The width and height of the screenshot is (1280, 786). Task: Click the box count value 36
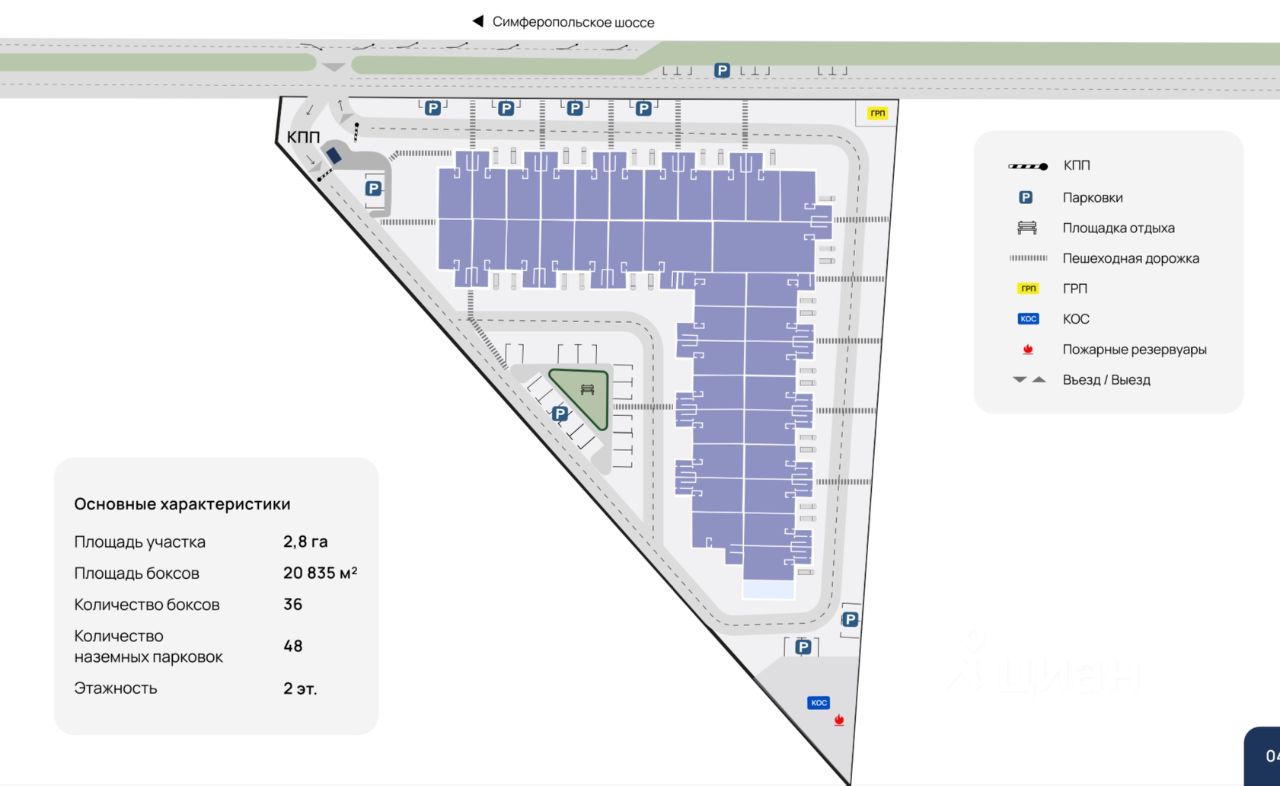point(292,604)
